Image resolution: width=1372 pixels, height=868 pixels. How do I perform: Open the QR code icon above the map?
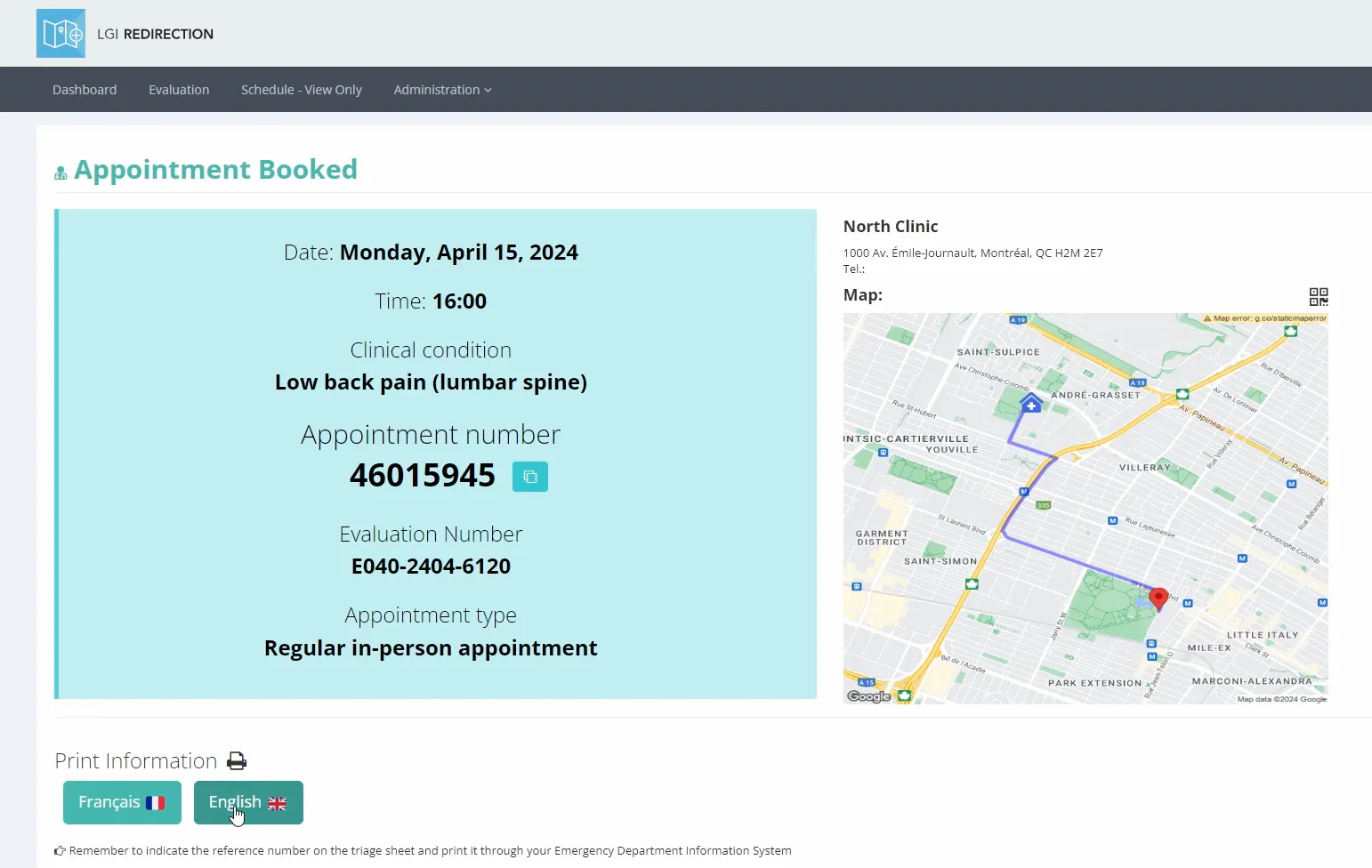1319,296
